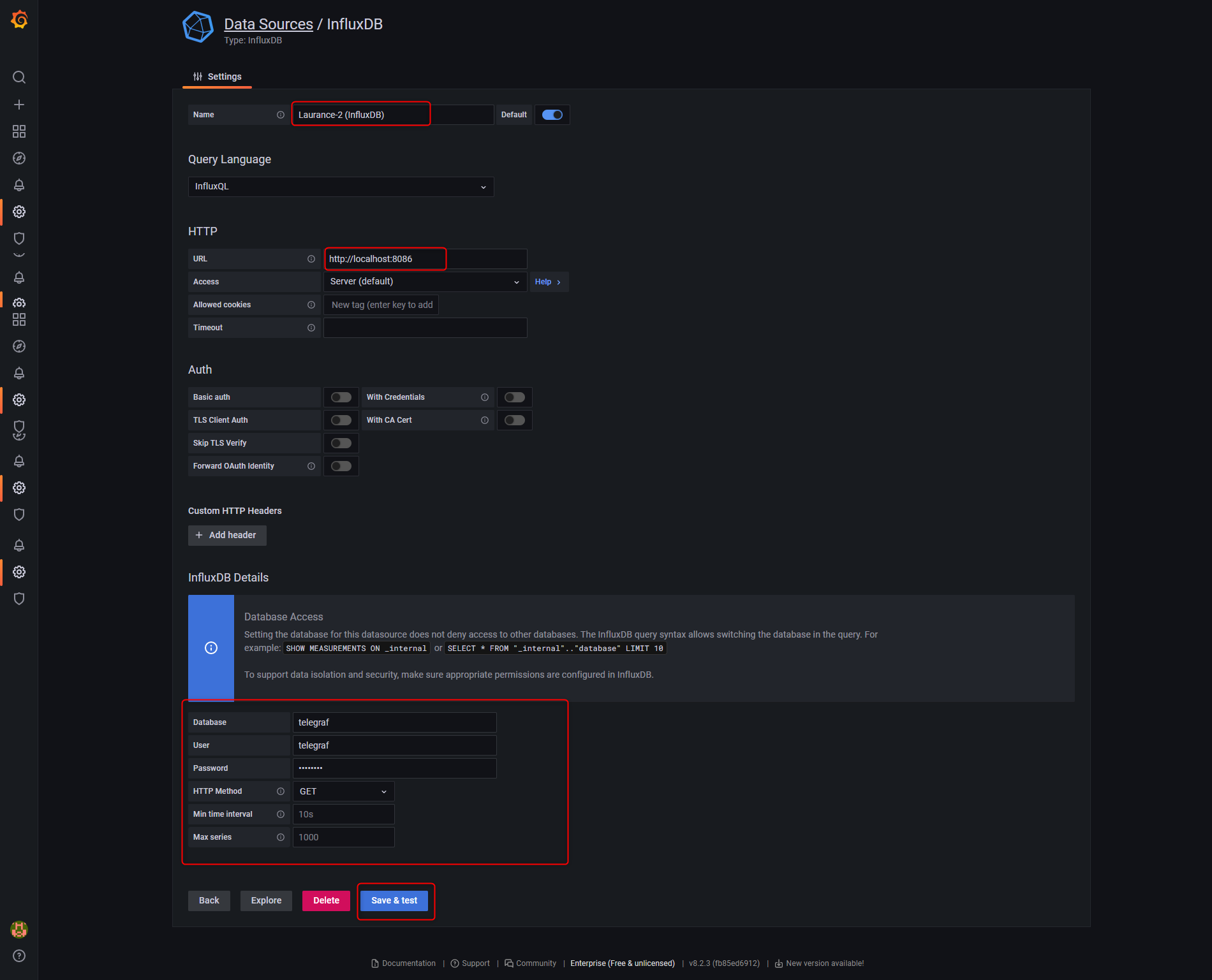Click the User input field
The image size is (1212, 980).
click(395, 745)
